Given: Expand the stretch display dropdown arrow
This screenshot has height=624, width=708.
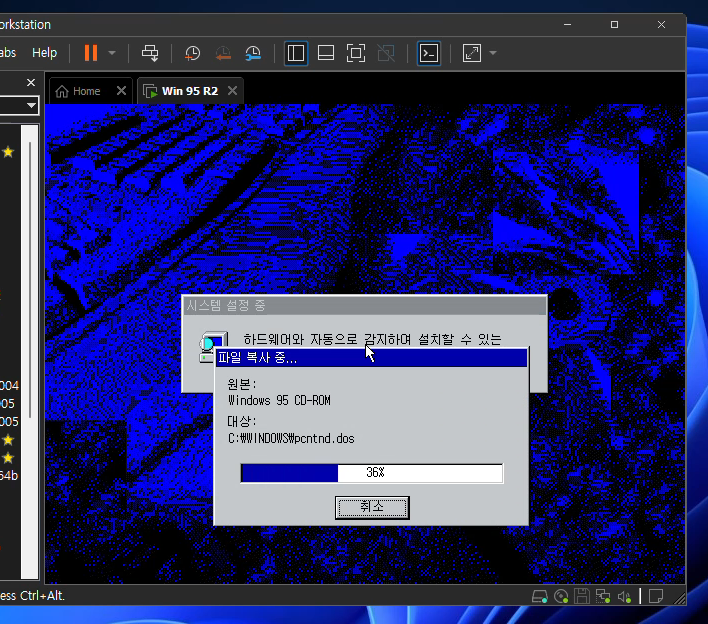Looking at the screenshot, I should pos(493,53).
